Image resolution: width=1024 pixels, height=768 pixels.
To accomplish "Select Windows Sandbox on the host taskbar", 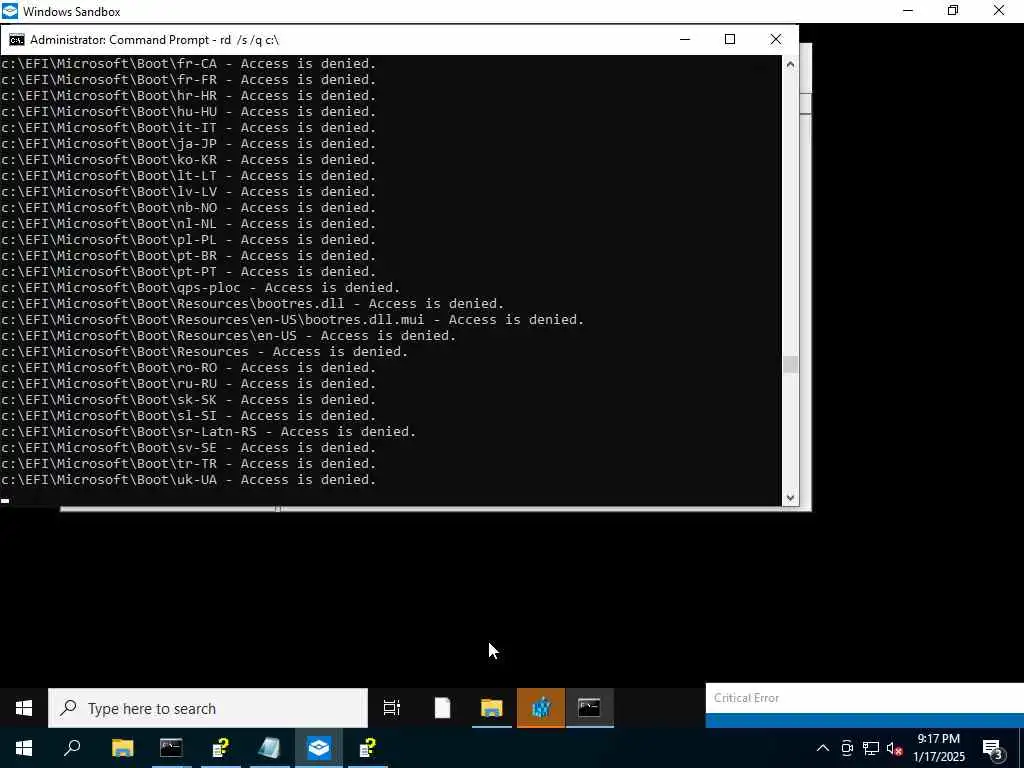I will click(319, 748).
